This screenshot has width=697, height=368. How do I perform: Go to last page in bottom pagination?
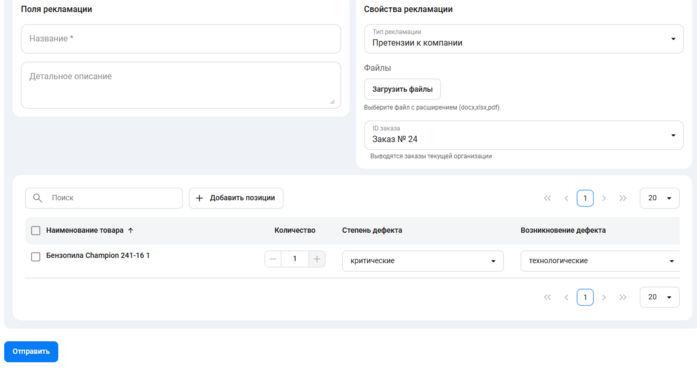[x=623, y=297]
